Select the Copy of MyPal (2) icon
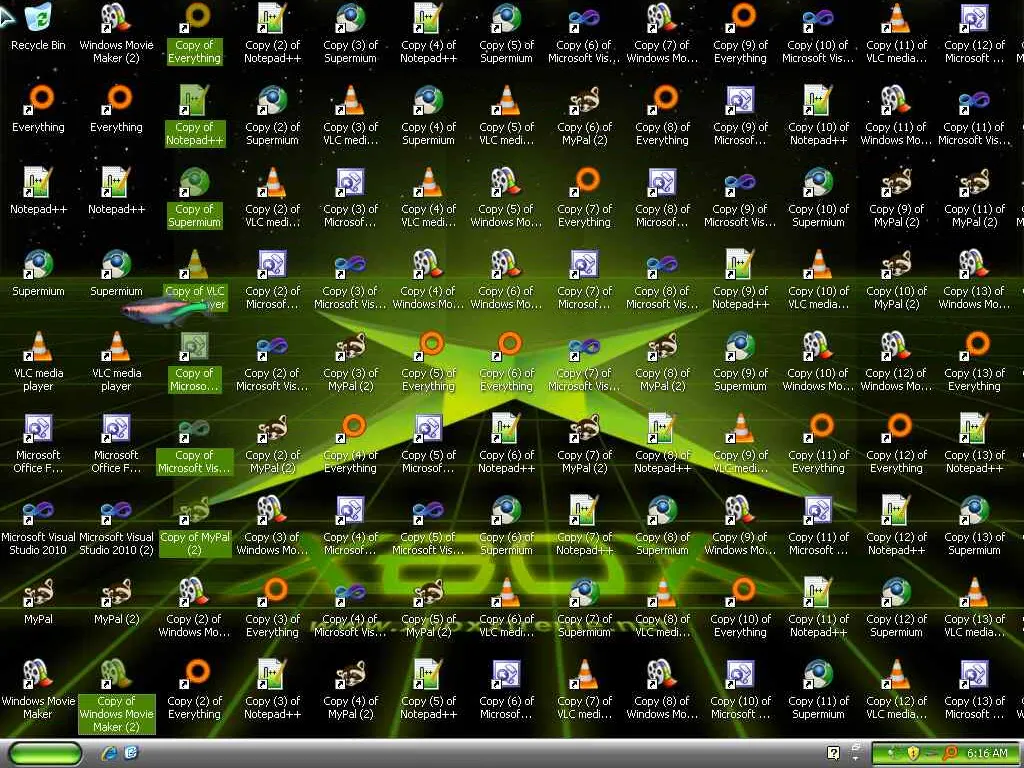Screen dimensions: 1024x768 pyautogui.click(x=195, y=524)
